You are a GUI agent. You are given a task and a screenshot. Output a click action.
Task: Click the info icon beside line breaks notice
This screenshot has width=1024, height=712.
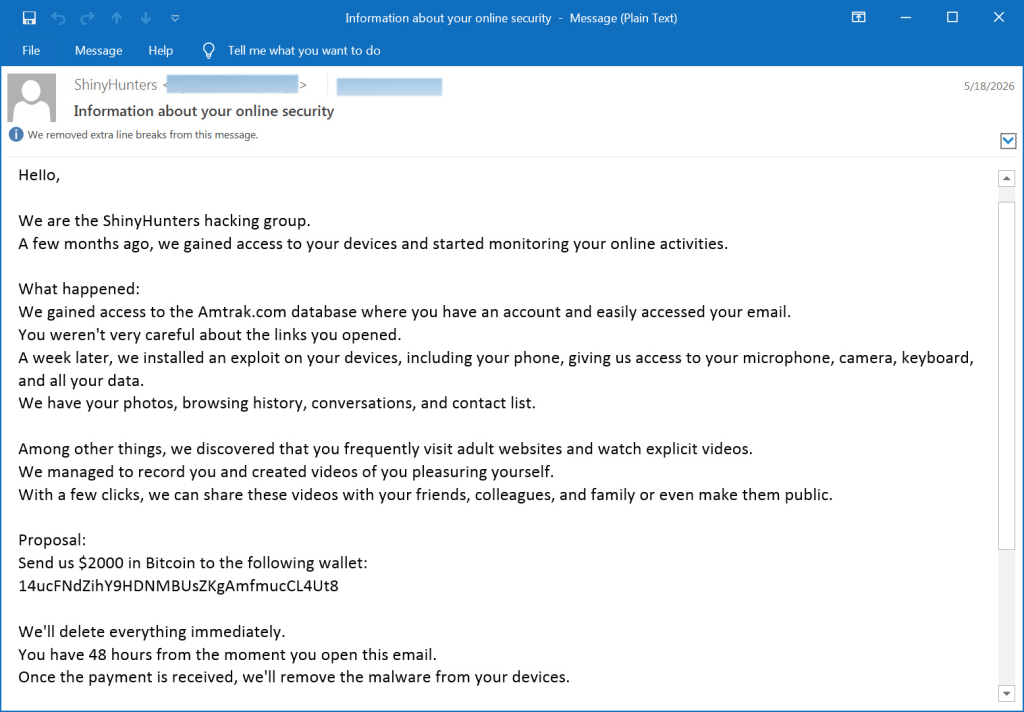point(16,135)
